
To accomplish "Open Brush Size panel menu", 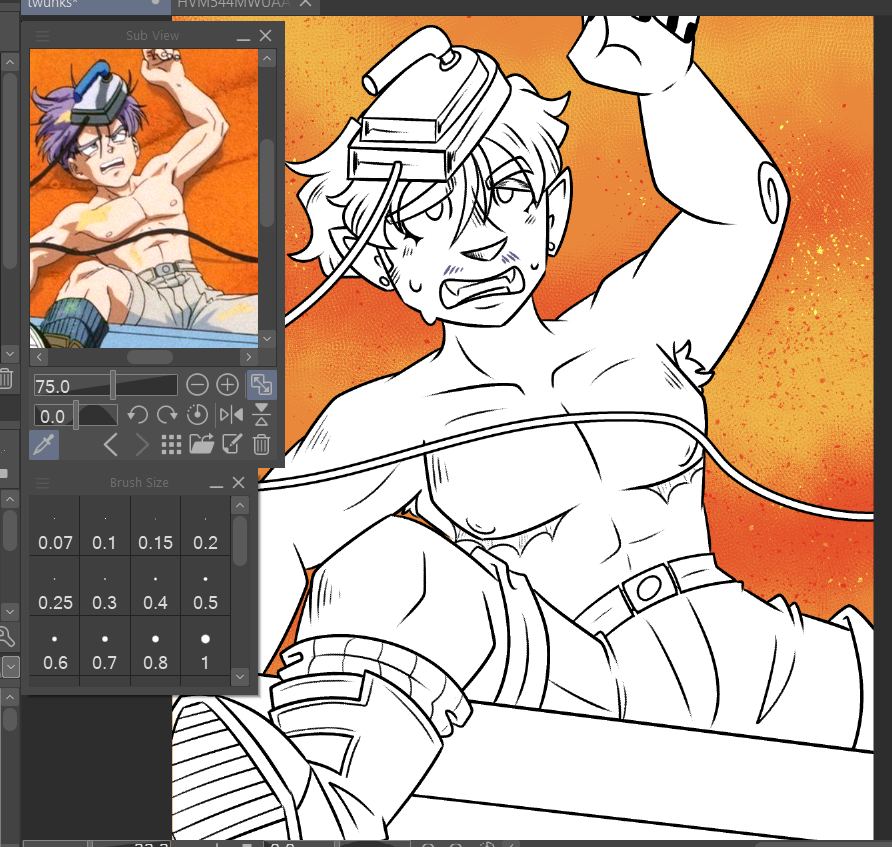I will coord(42,483).
